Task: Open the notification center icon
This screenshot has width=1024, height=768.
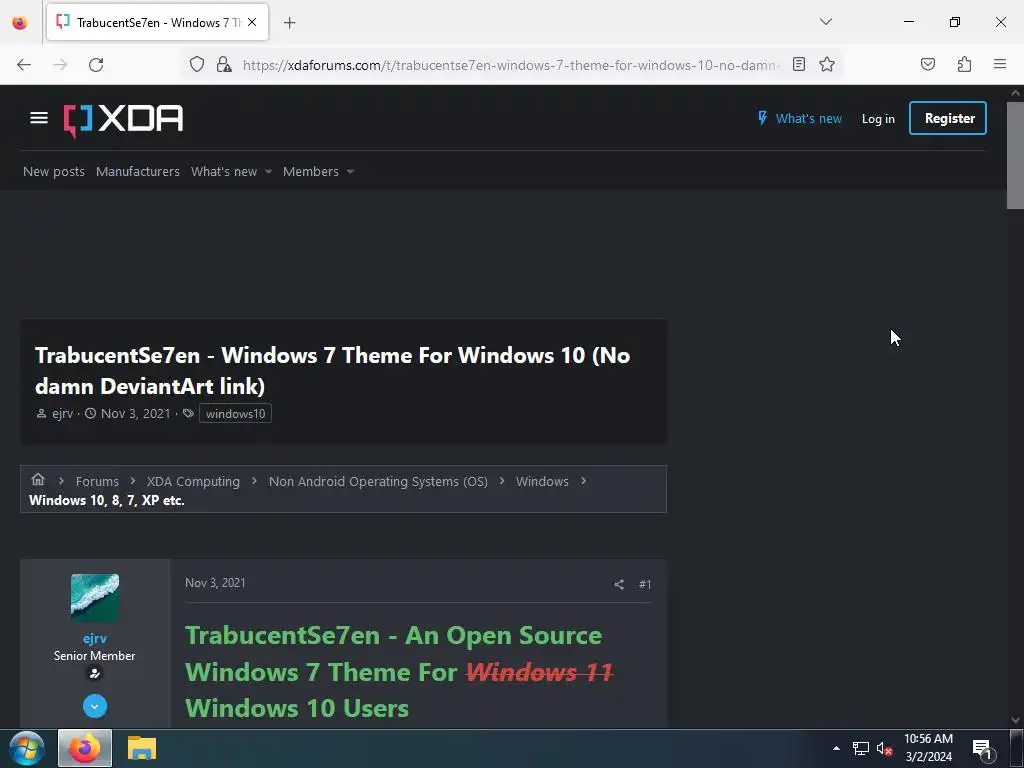Action: click(982, 749)
